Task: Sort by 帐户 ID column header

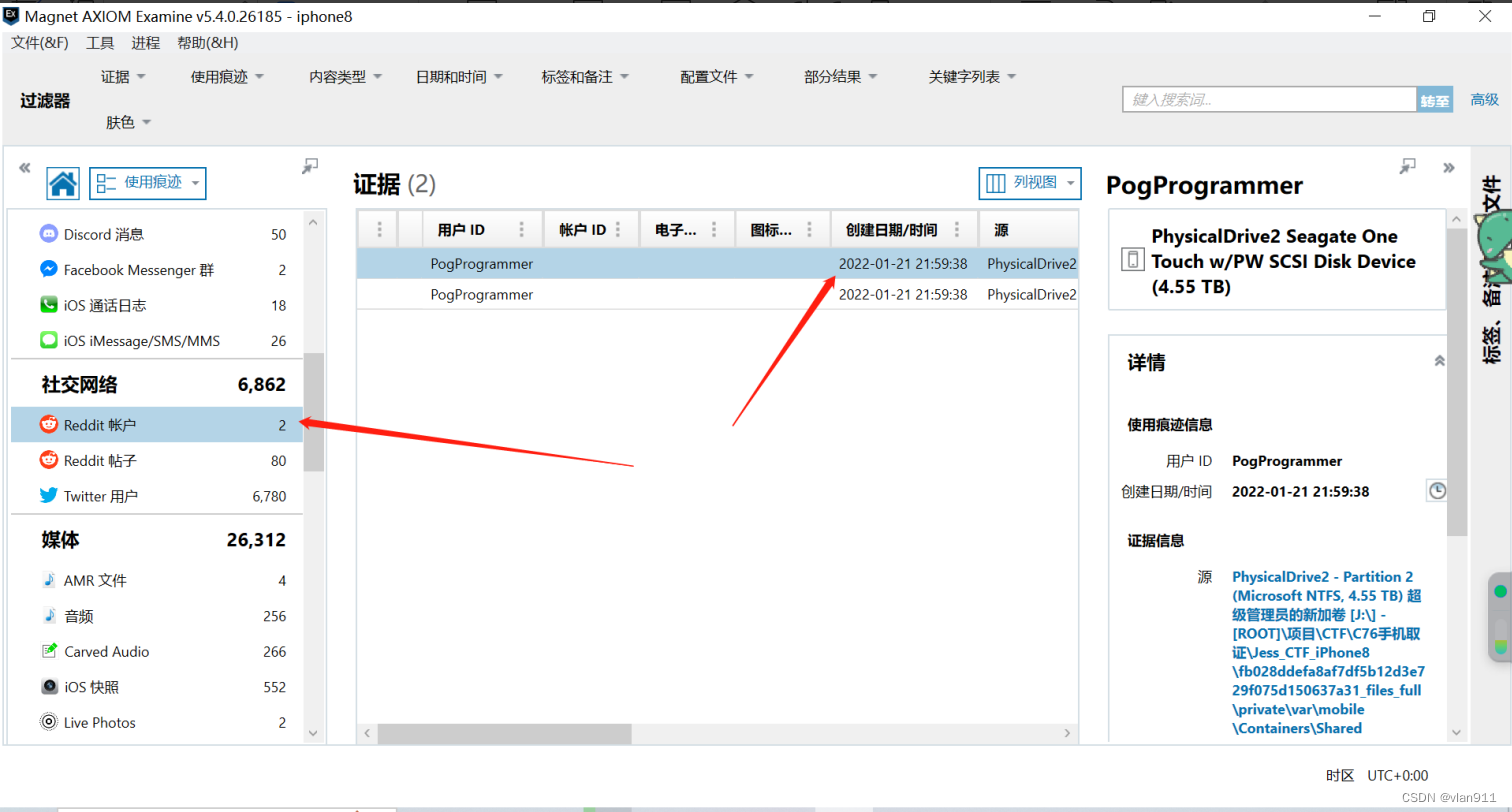Action: coord(582,230)
